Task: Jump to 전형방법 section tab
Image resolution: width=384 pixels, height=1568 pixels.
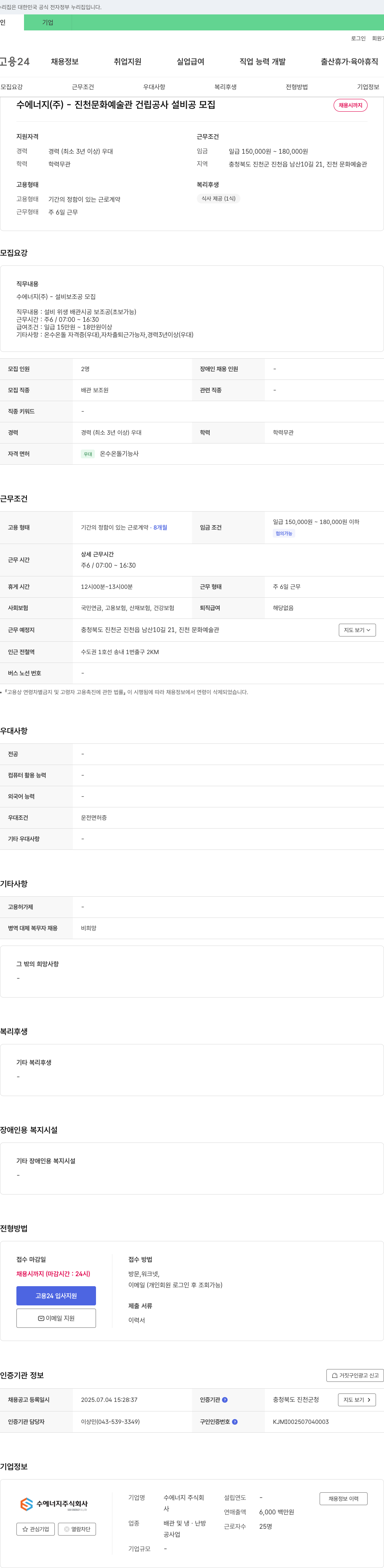Action: coord(296,87)
